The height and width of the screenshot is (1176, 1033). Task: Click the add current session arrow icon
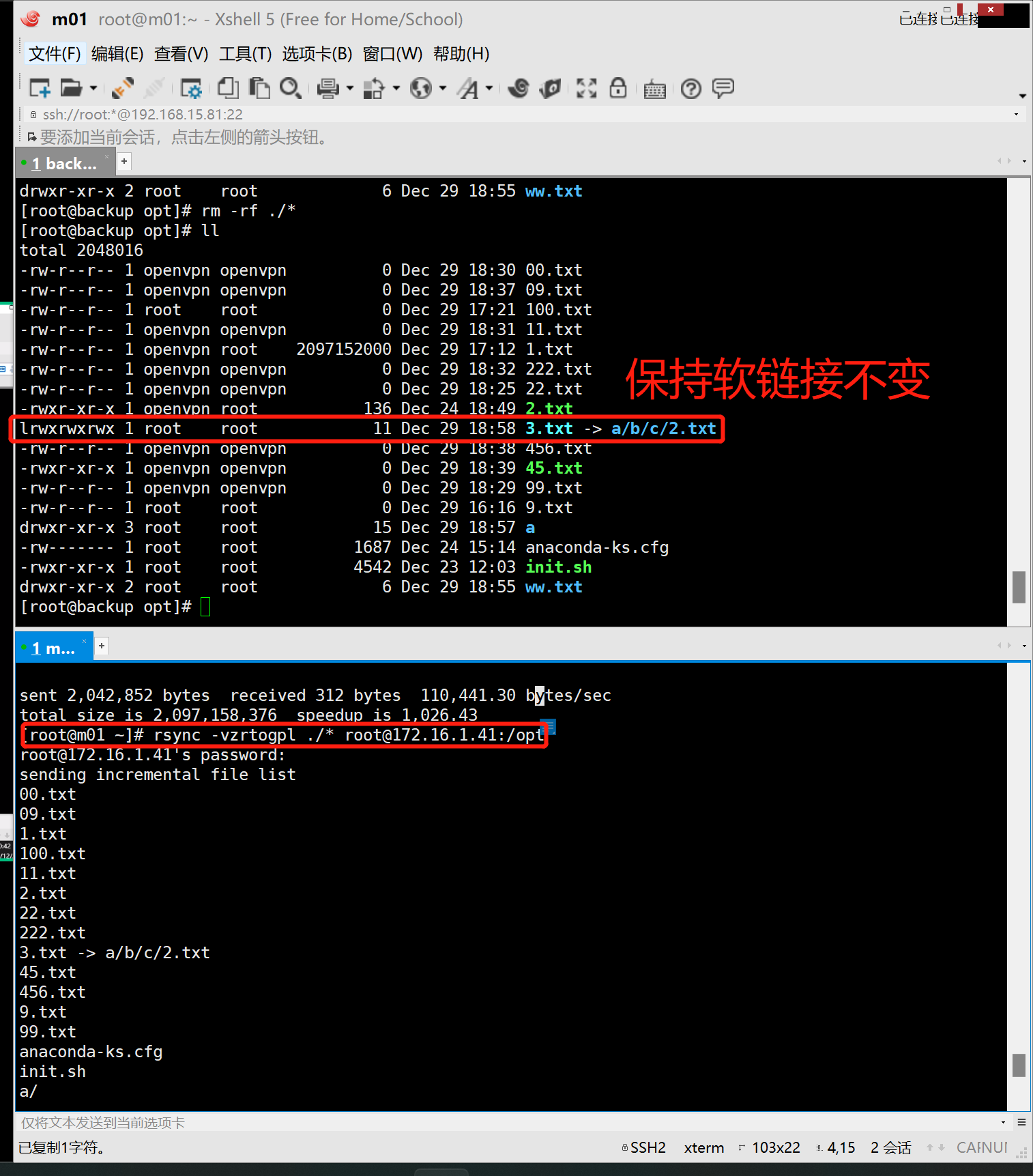[x=31, y=137]
